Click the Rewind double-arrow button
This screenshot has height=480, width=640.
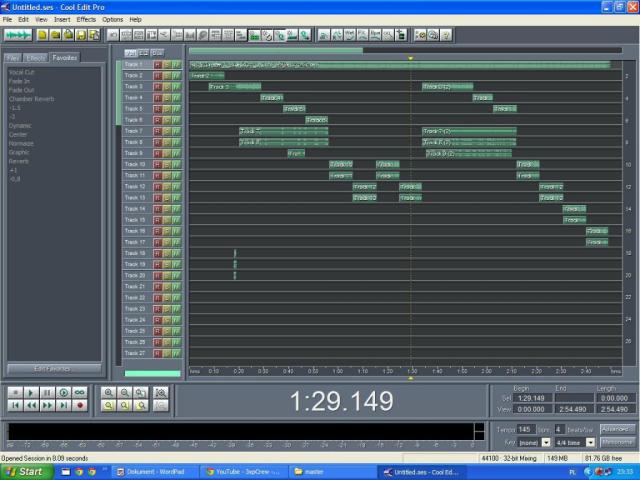pyautogui.click(x=31, y=405)
